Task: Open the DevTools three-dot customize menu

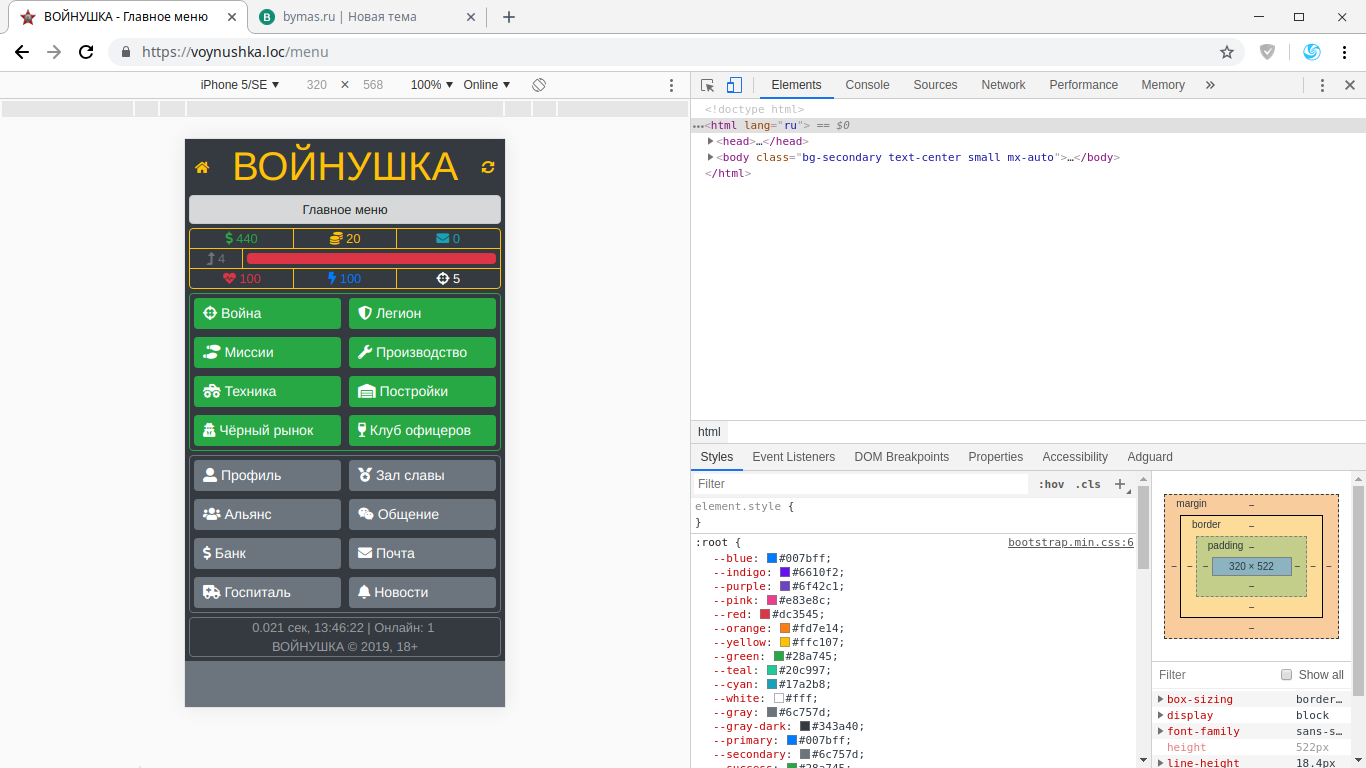Action: pyautogui.click(x=1322, y=85)
